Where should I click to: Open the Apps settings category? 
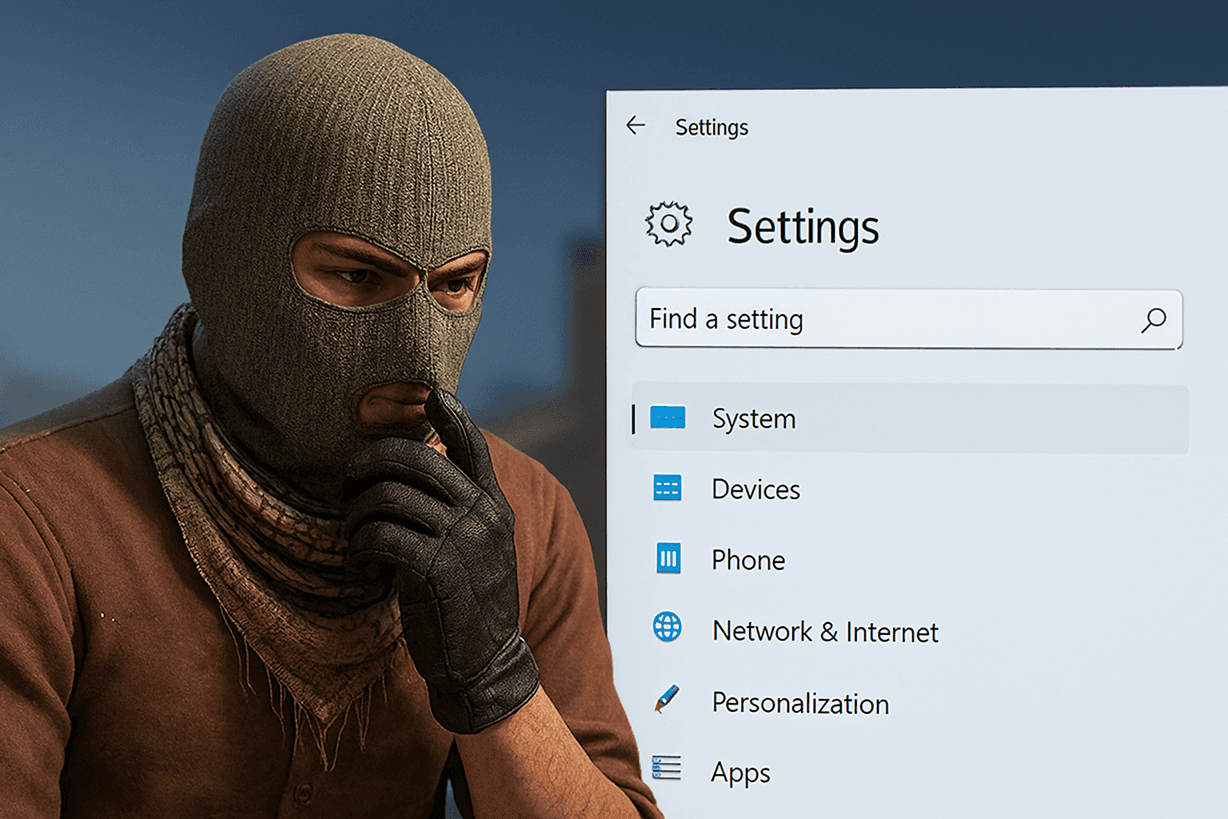point(740,773)
